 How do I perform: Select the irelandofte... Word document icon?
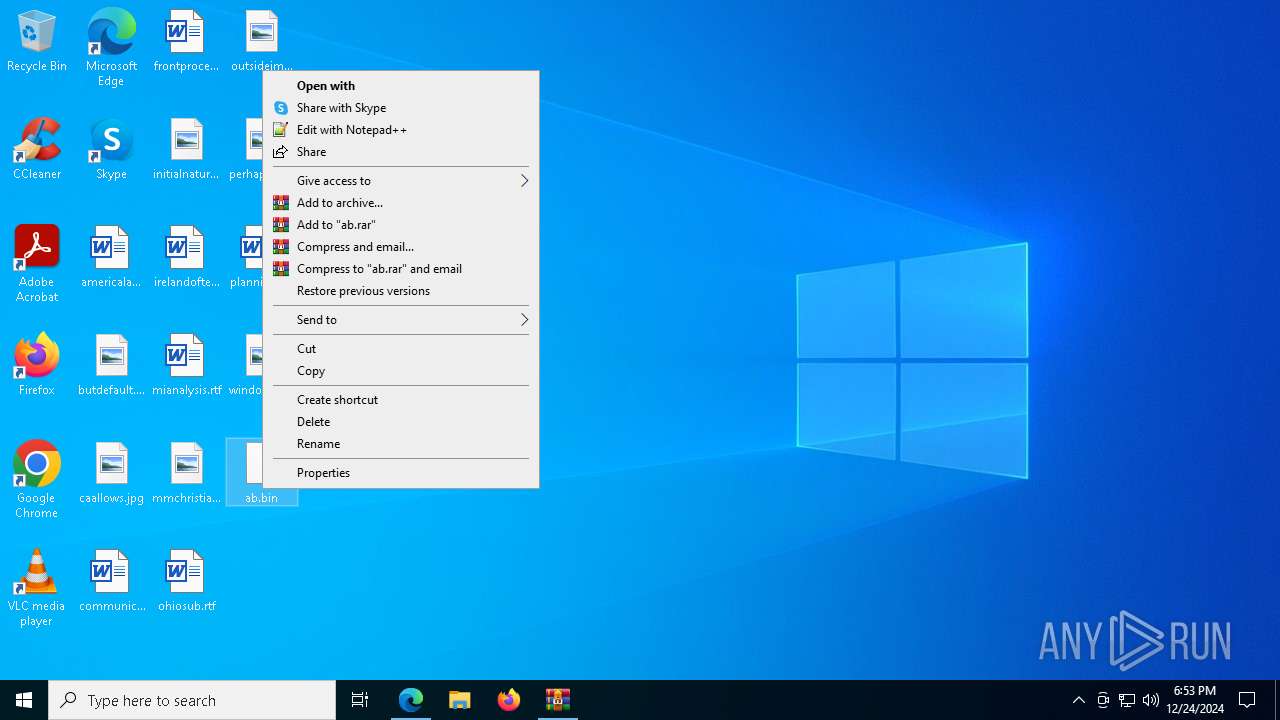[x=186, y=258]
